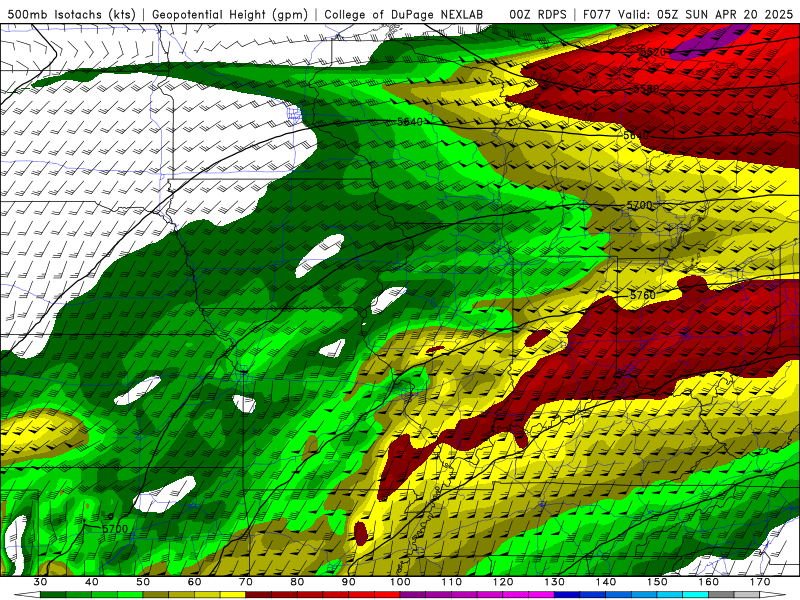This screenshot has width=800, height=600.
Task: Click the 5580 height contour label
Action: click(x=646, y=89)
